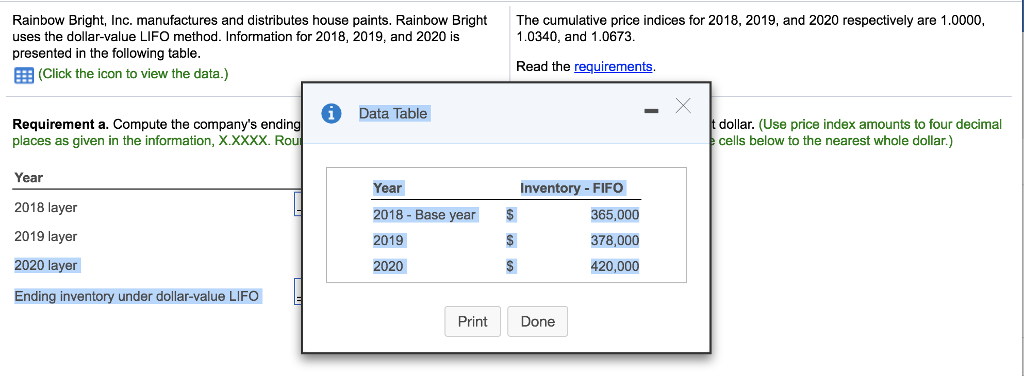Select the Data Table title text
Image resolution: width=1024 pixels, height=376 pixels.
pyautogui.click(x=393, y=114)
